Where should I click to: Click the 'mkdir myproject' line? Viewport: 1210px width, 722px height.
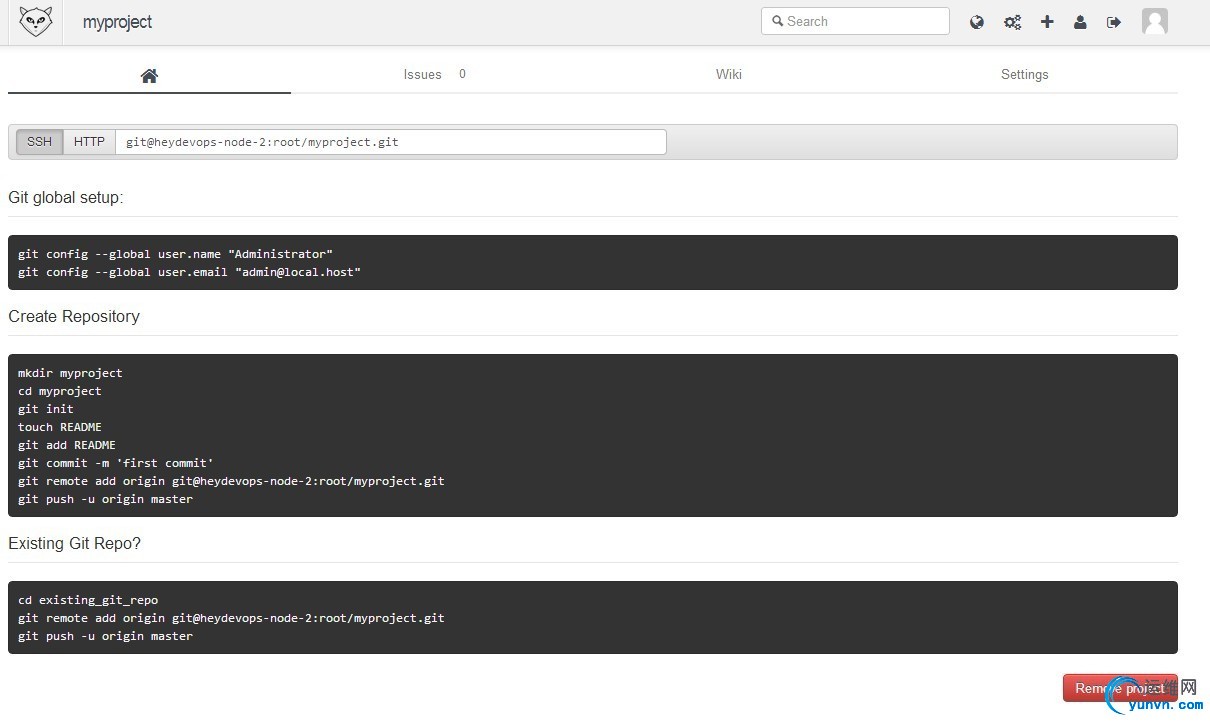click(x=70, y=373)
